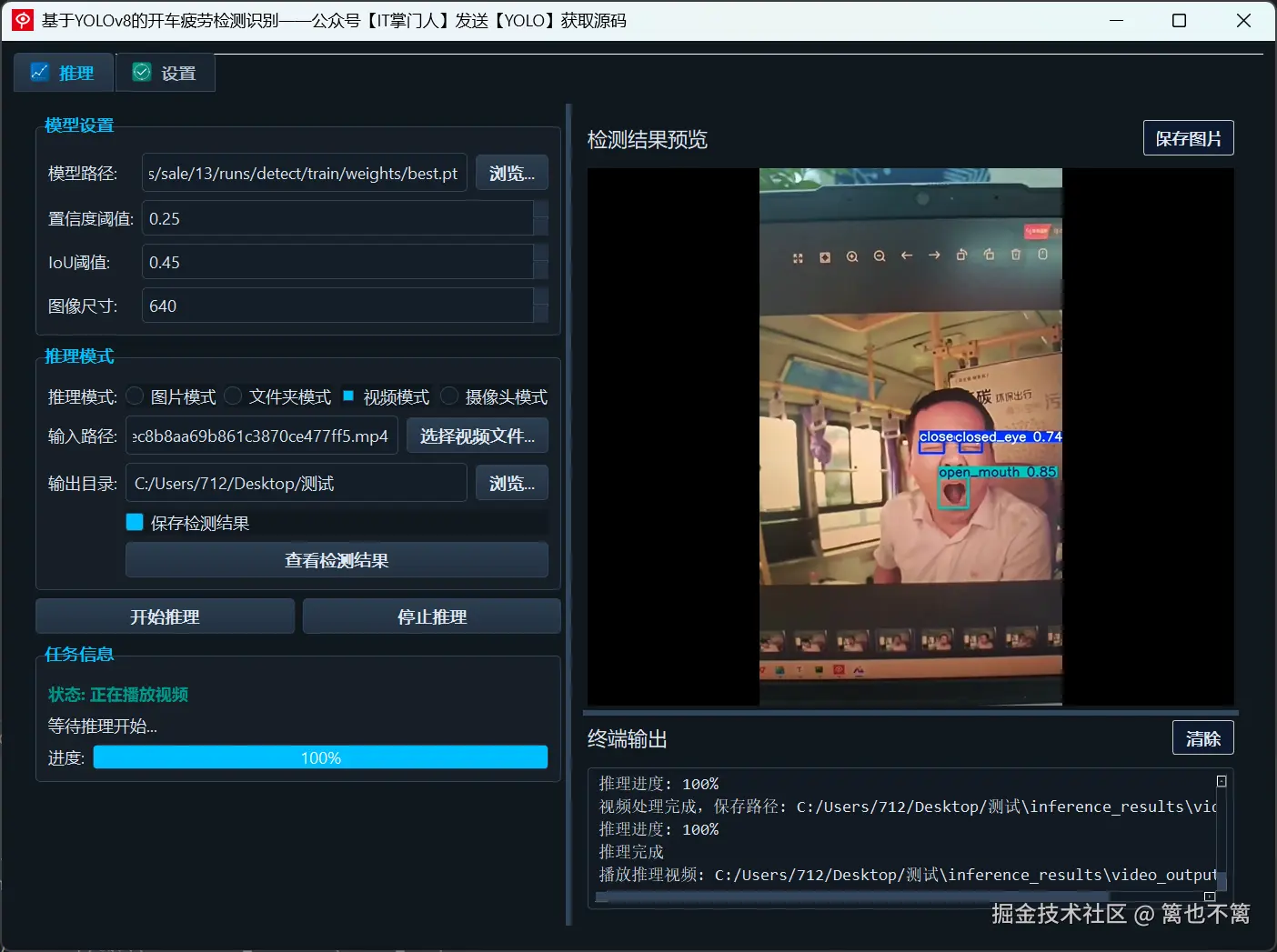Increase the IoU阈值 with up arrow
Viewport: 1277px width, 952px height.
[x=540, y=254]
